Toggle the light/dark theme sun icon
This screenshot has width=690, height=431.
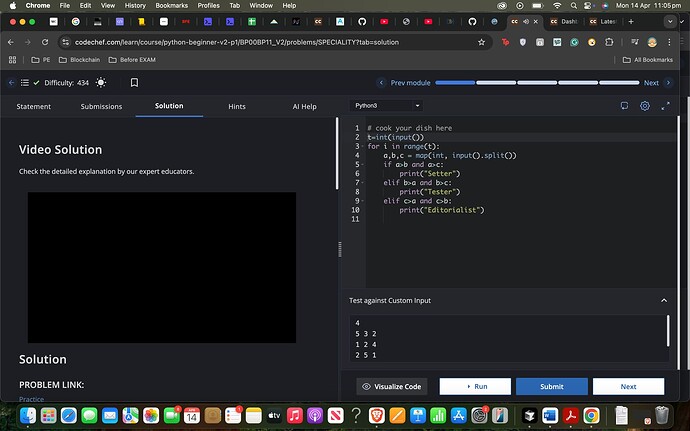(101, 82)
